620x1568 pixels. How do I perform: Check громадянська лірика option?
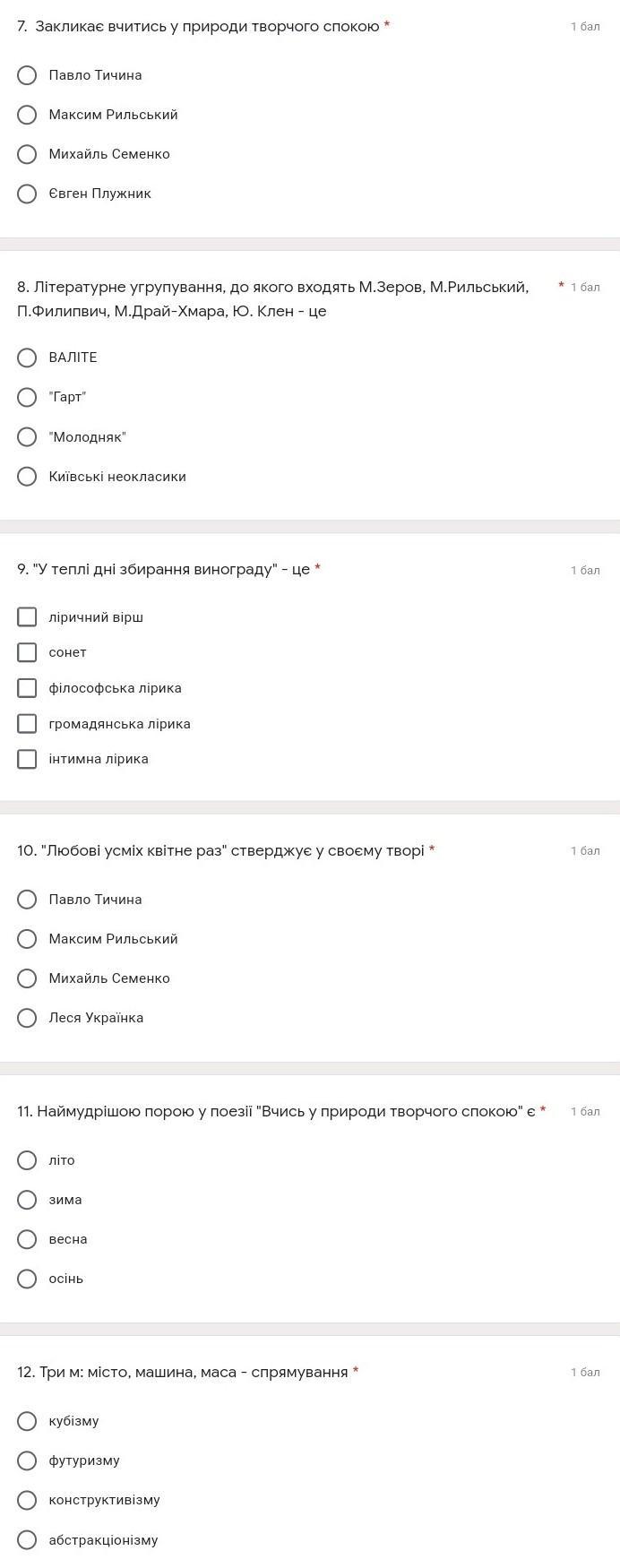27,724
